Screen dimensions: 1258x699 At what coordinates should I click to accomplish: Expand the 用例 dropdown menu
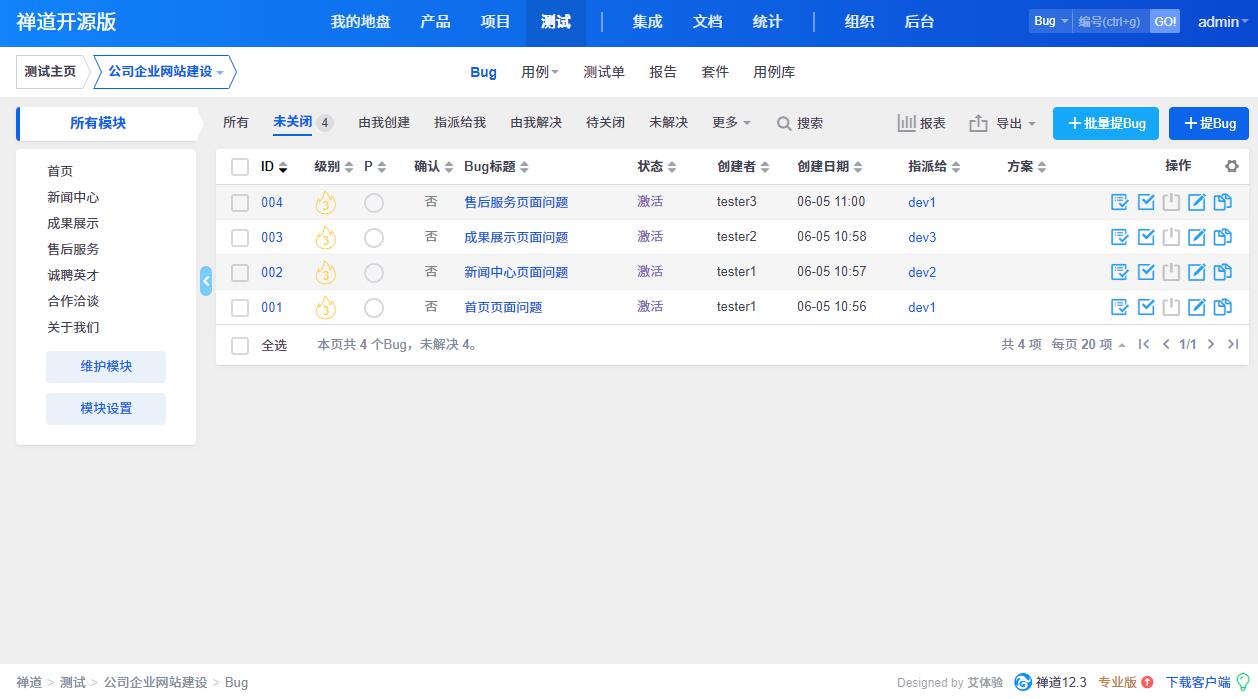click(540, 72)
